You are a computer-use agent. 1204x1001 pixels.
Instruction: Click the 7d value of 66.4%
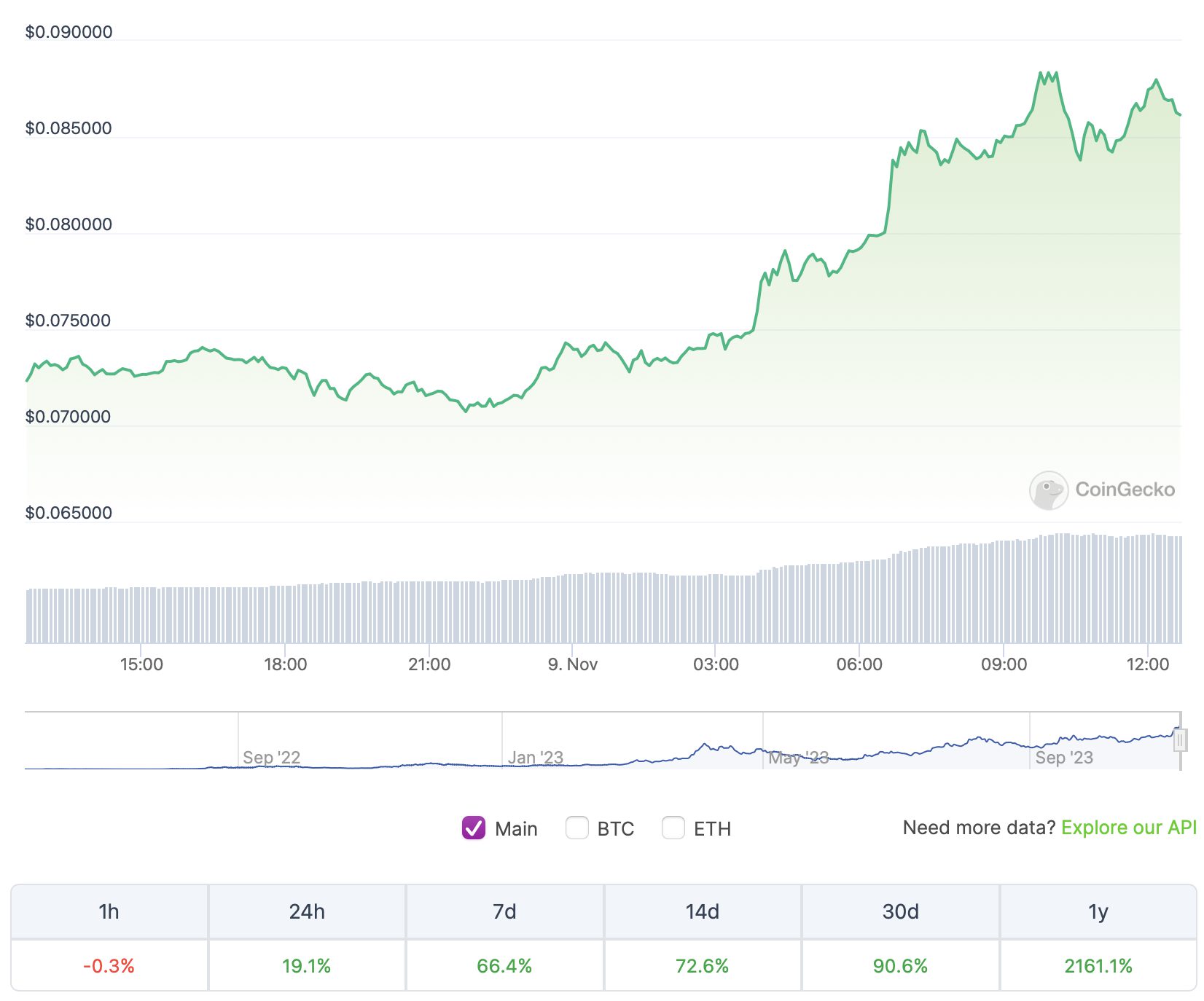[504, 965]
